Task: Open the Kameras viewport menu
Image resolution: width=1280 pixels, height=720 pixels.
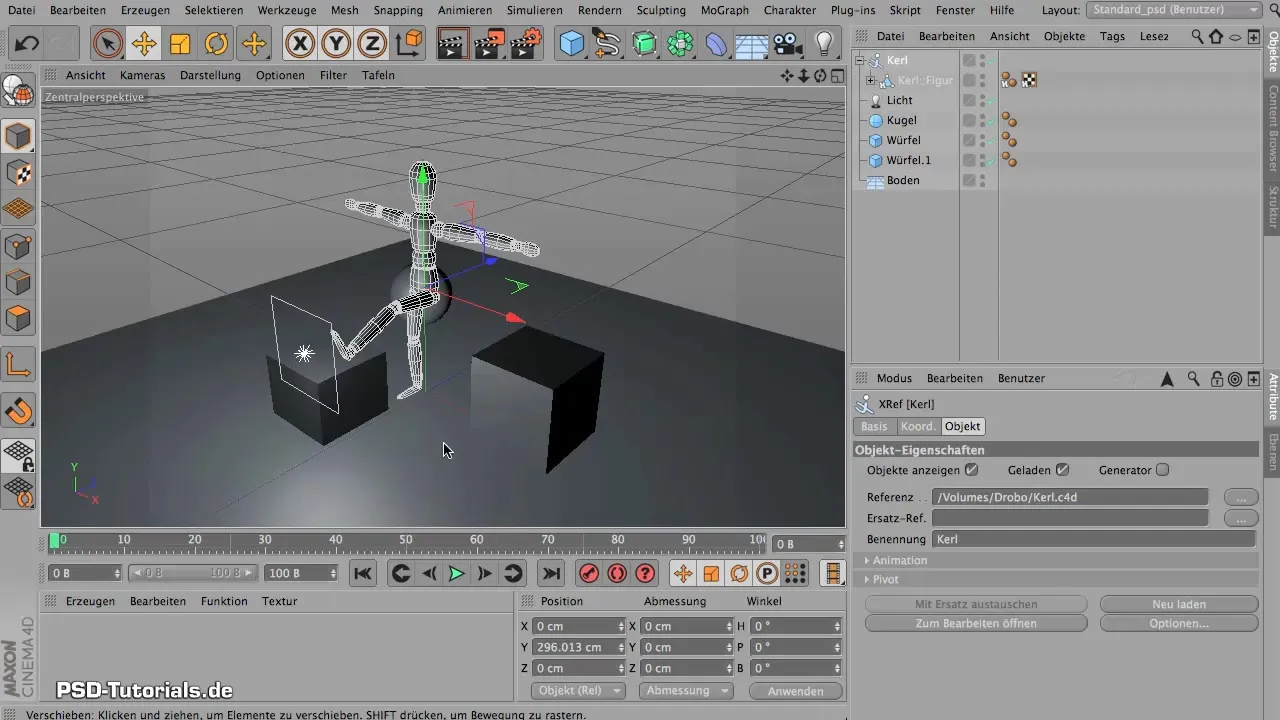Action: [142, 75]
